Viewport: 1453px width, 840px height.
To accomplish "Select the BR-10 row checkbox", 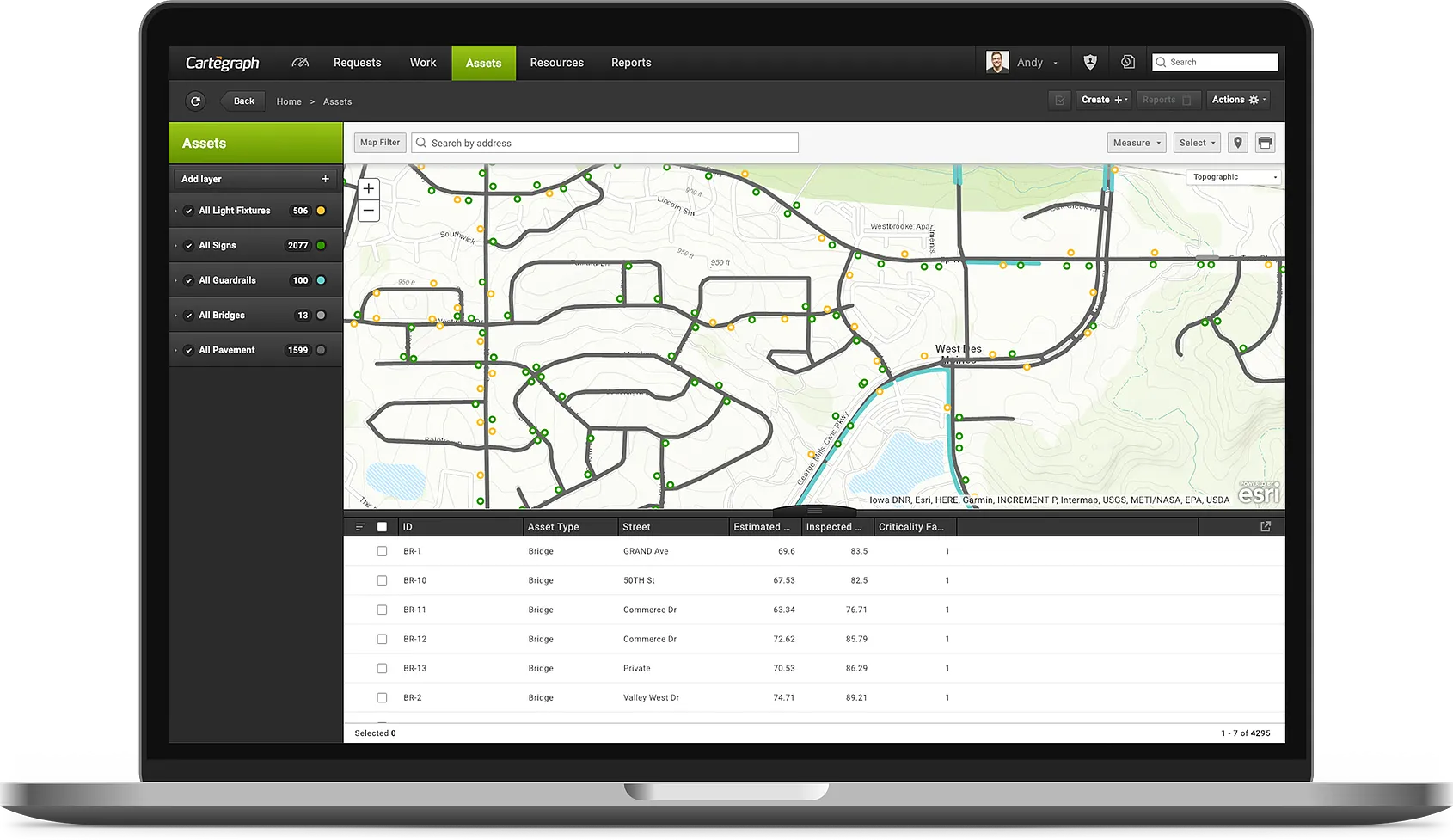I will tap(382, 580).
